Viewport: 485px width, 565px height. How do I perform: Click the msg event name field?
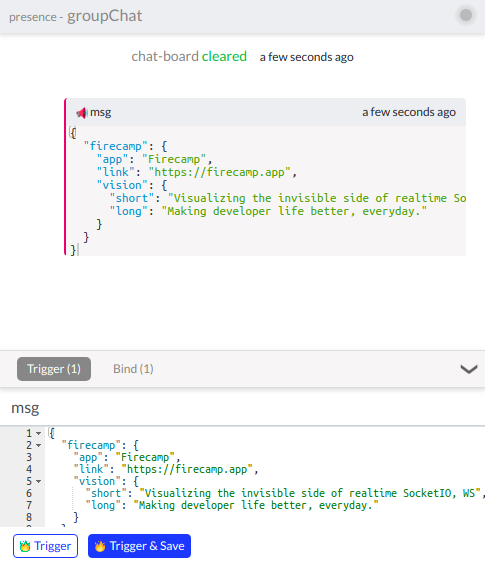point(242,408)
